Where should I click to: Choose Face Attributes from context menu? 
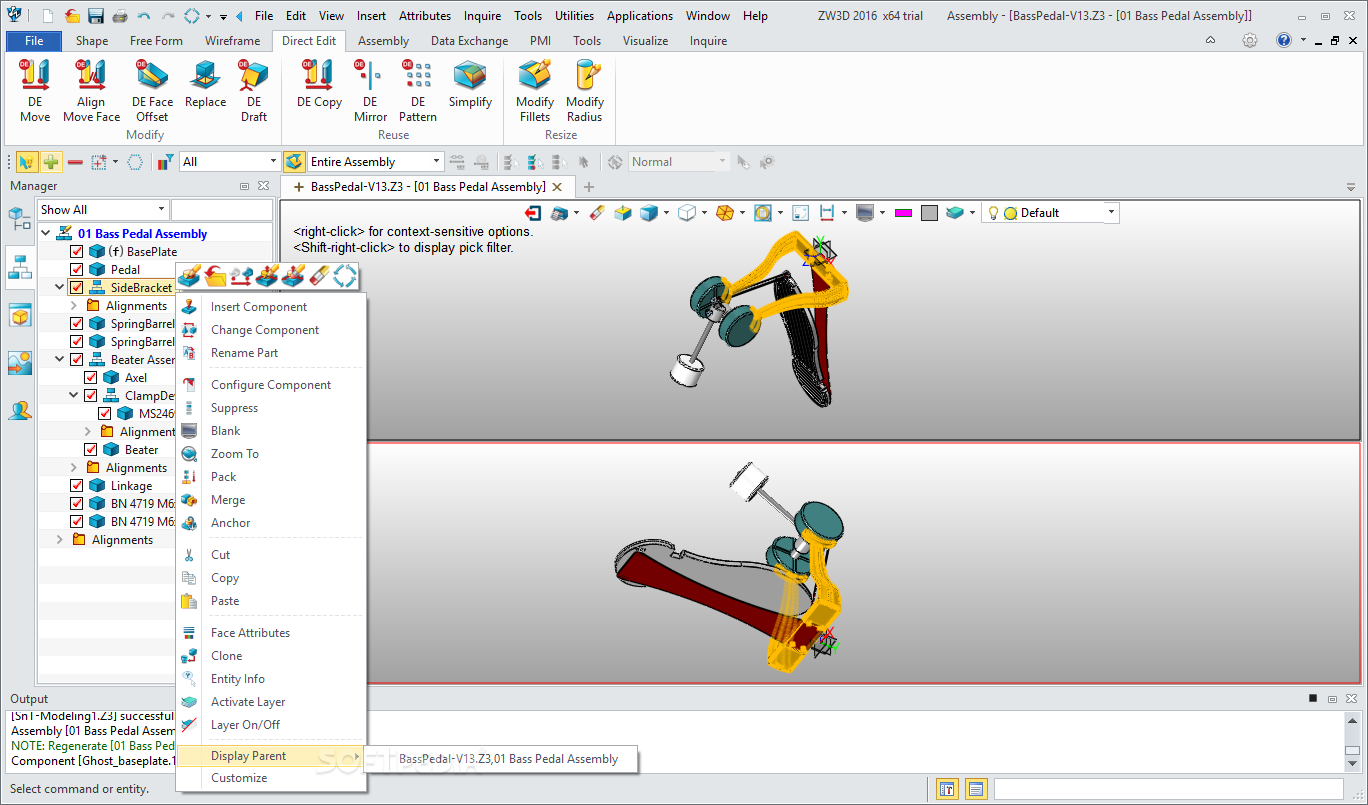click(250, 633)
